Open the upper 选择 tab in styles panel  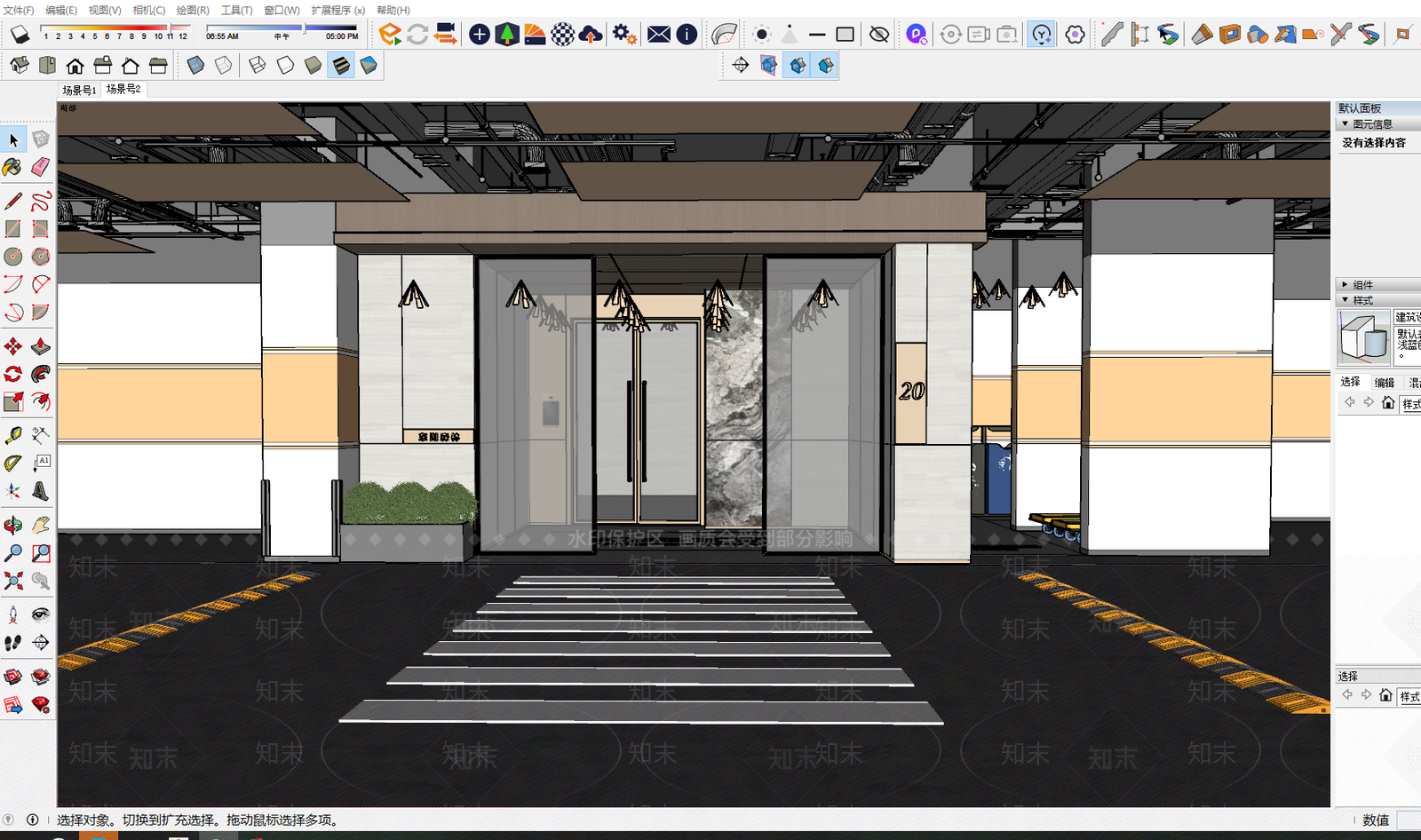(1351, 382)
